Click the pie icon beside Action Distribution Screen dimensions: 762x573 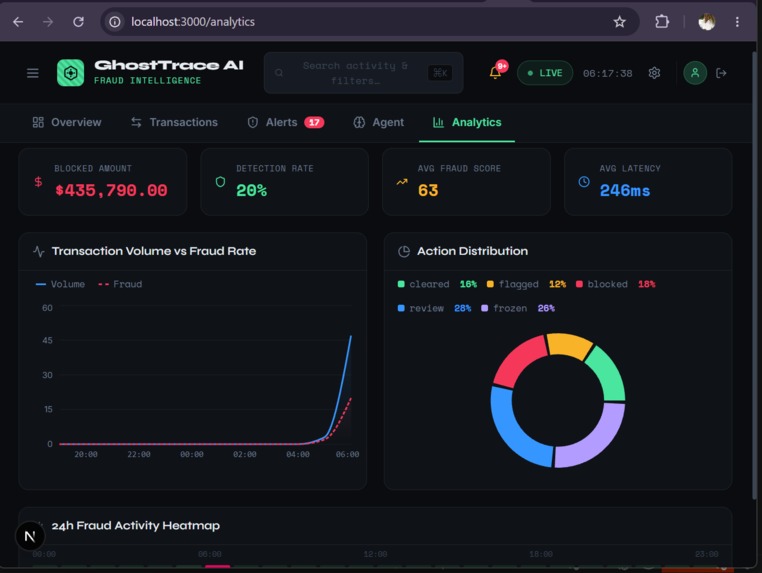(x=404, y=251)
